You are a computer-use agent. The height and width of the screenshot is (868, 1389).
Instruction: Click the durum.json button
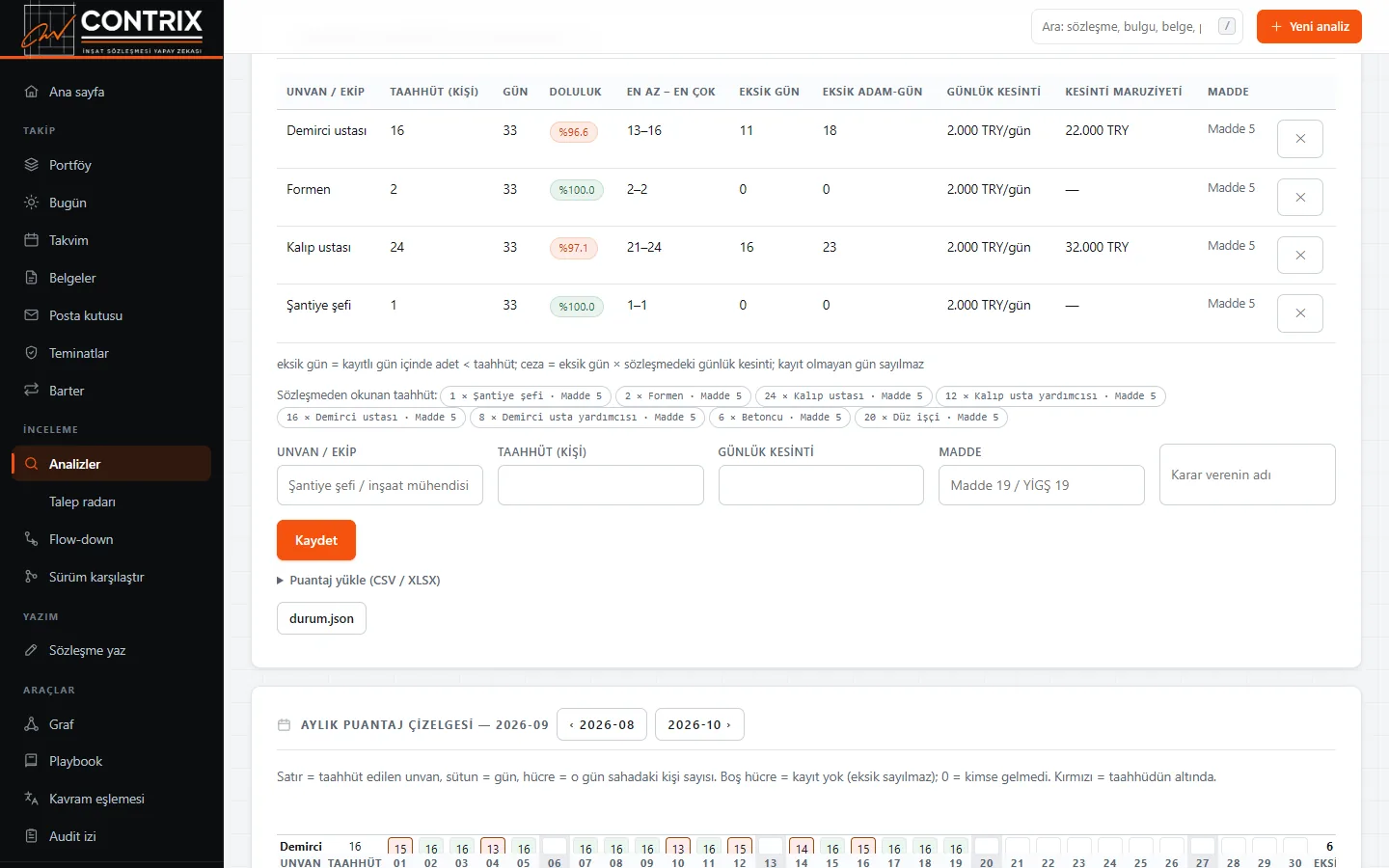[321, 618]
